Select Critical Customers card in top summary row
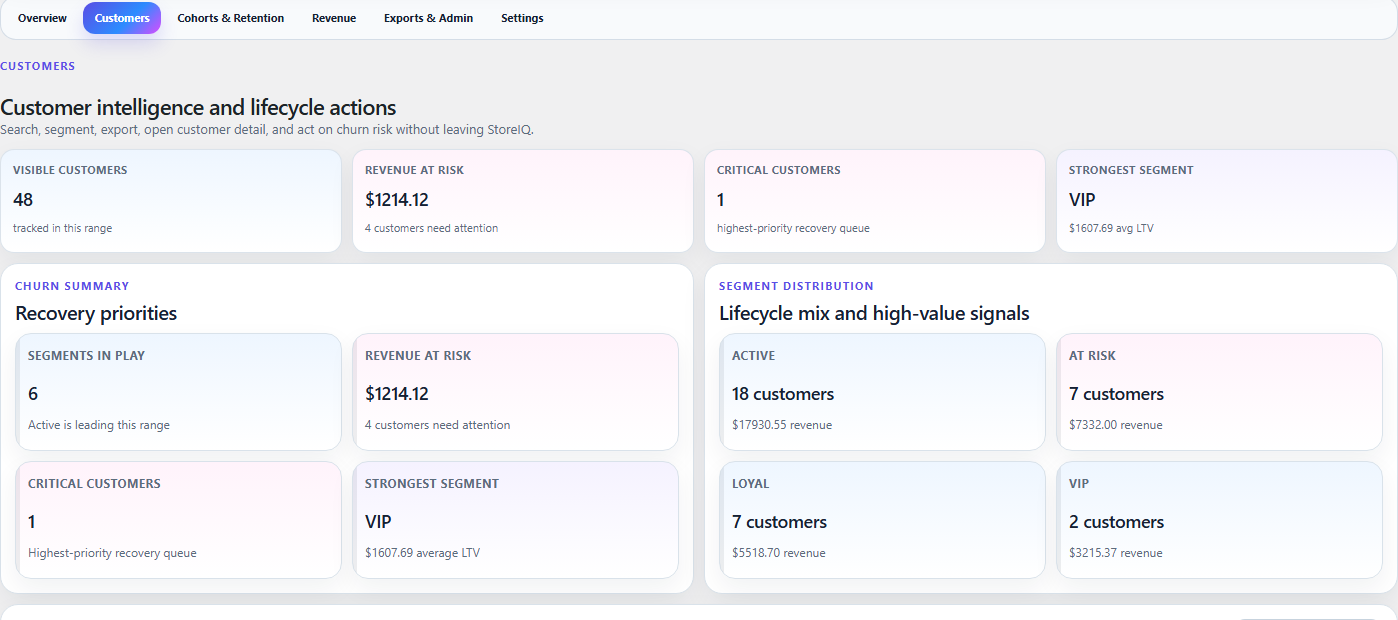Screen dimensions: 1398x620 pos(874,200)
